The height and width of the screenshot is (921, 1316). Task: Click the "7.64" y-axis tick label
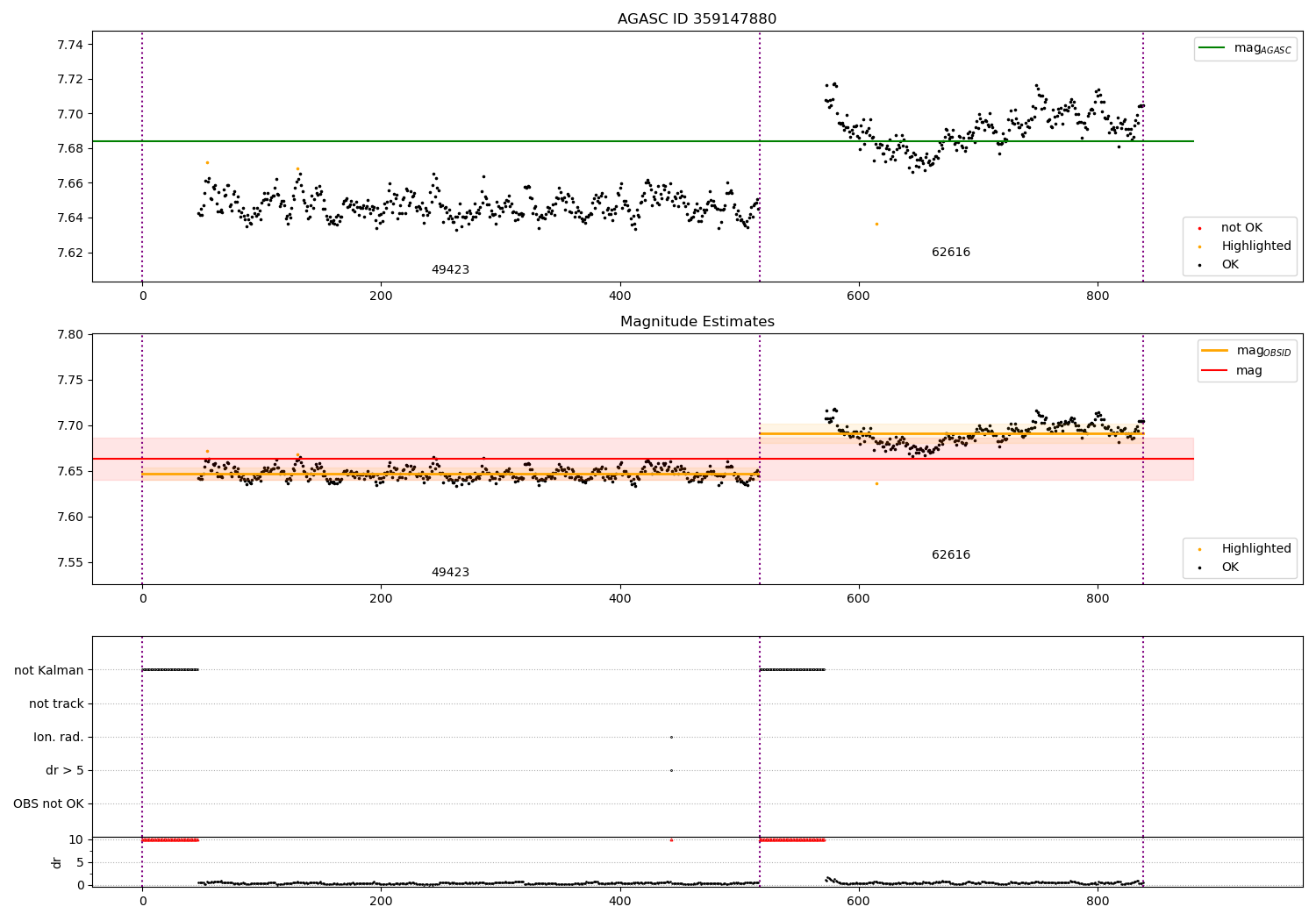(x=69, y=218)
